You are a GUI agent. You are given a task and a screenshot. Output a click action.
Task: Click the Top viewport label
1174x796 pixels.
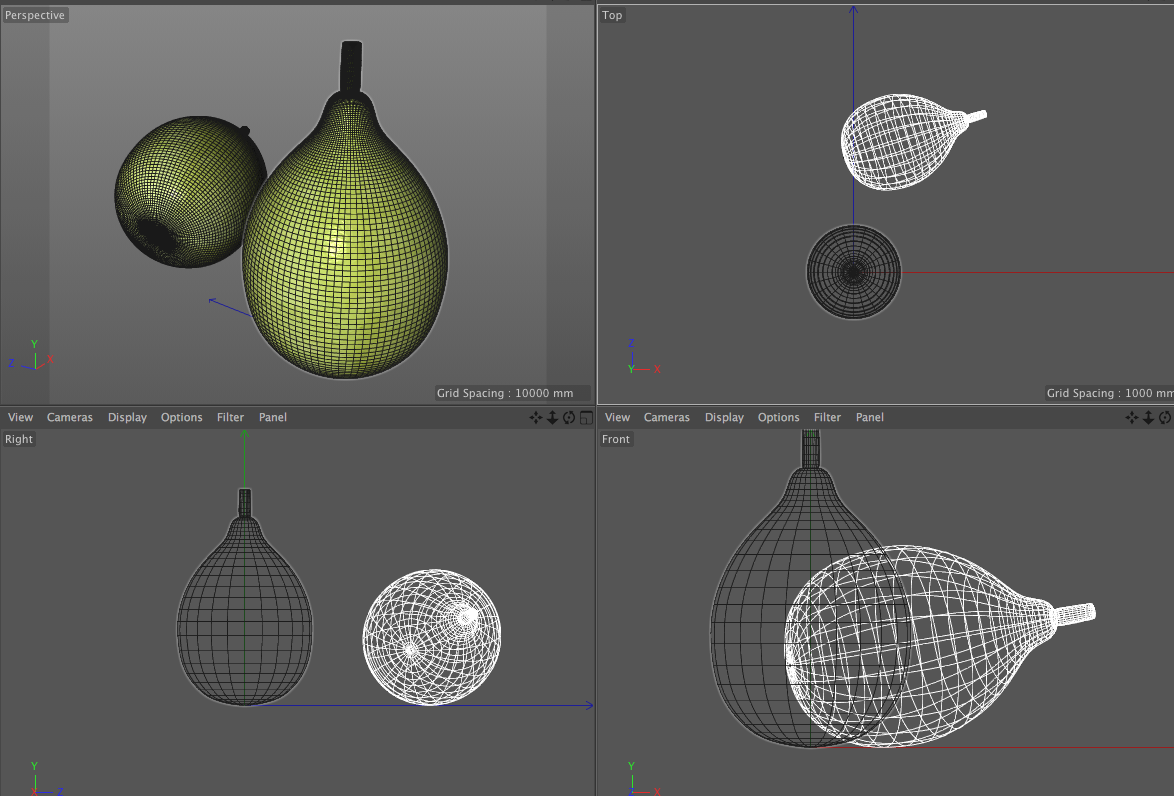(612, 15)
